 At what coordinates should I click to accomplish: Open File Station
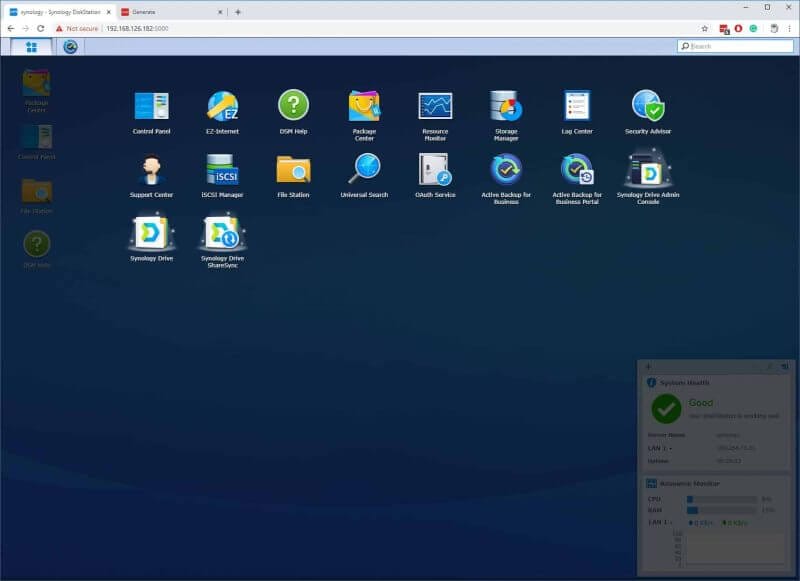coord(292,172)
